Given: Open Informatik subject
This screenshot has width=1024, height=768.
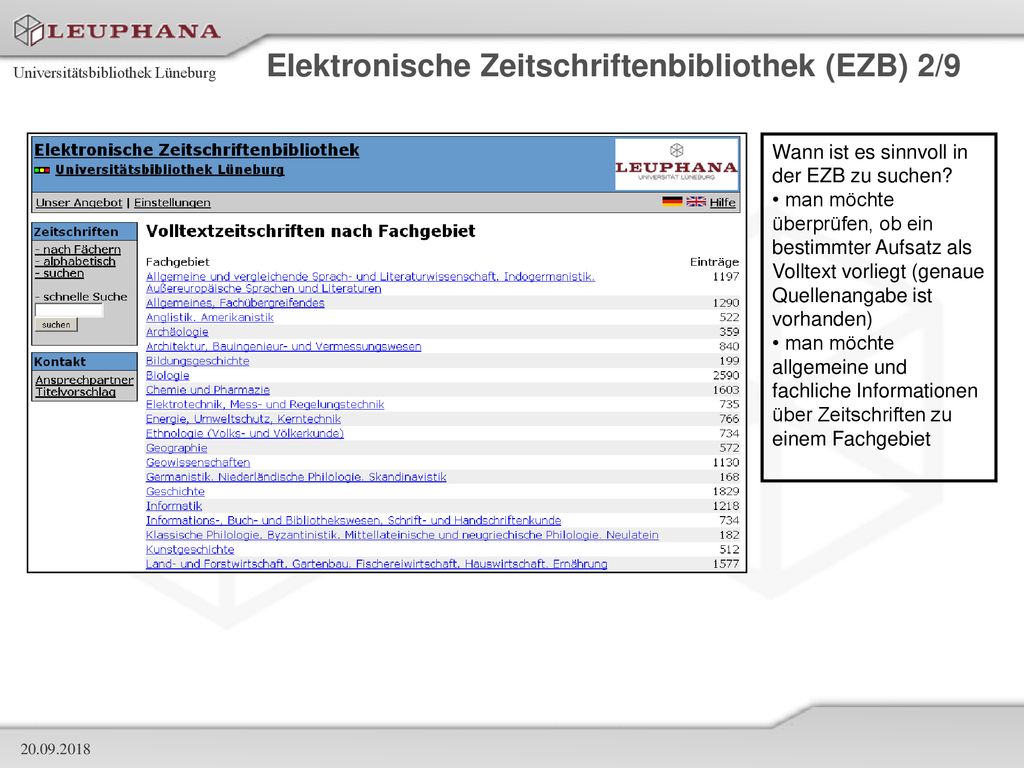Looking at the screenshot, I should coord(174,505).
